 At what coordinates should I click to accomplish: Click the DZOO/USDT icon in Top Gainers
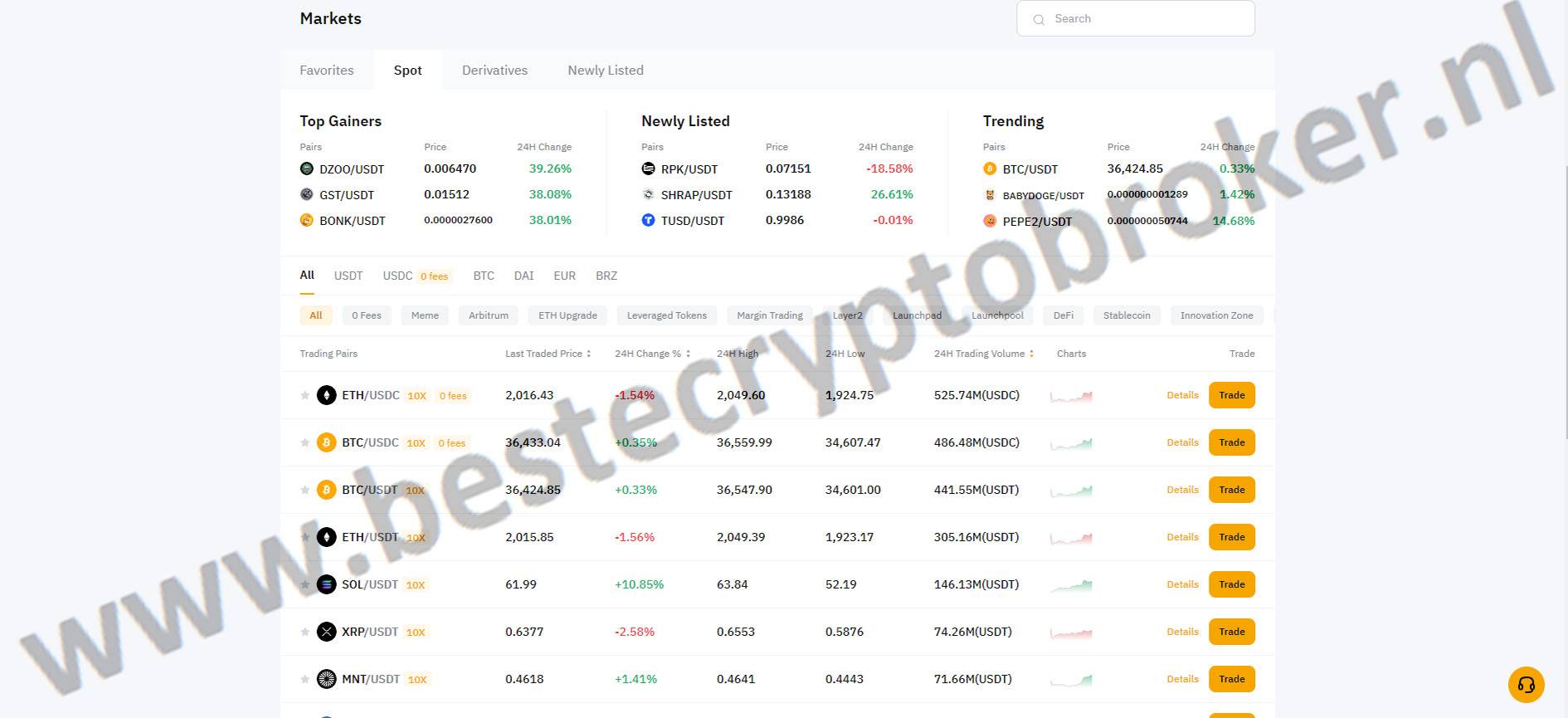[x=307, y=169]
